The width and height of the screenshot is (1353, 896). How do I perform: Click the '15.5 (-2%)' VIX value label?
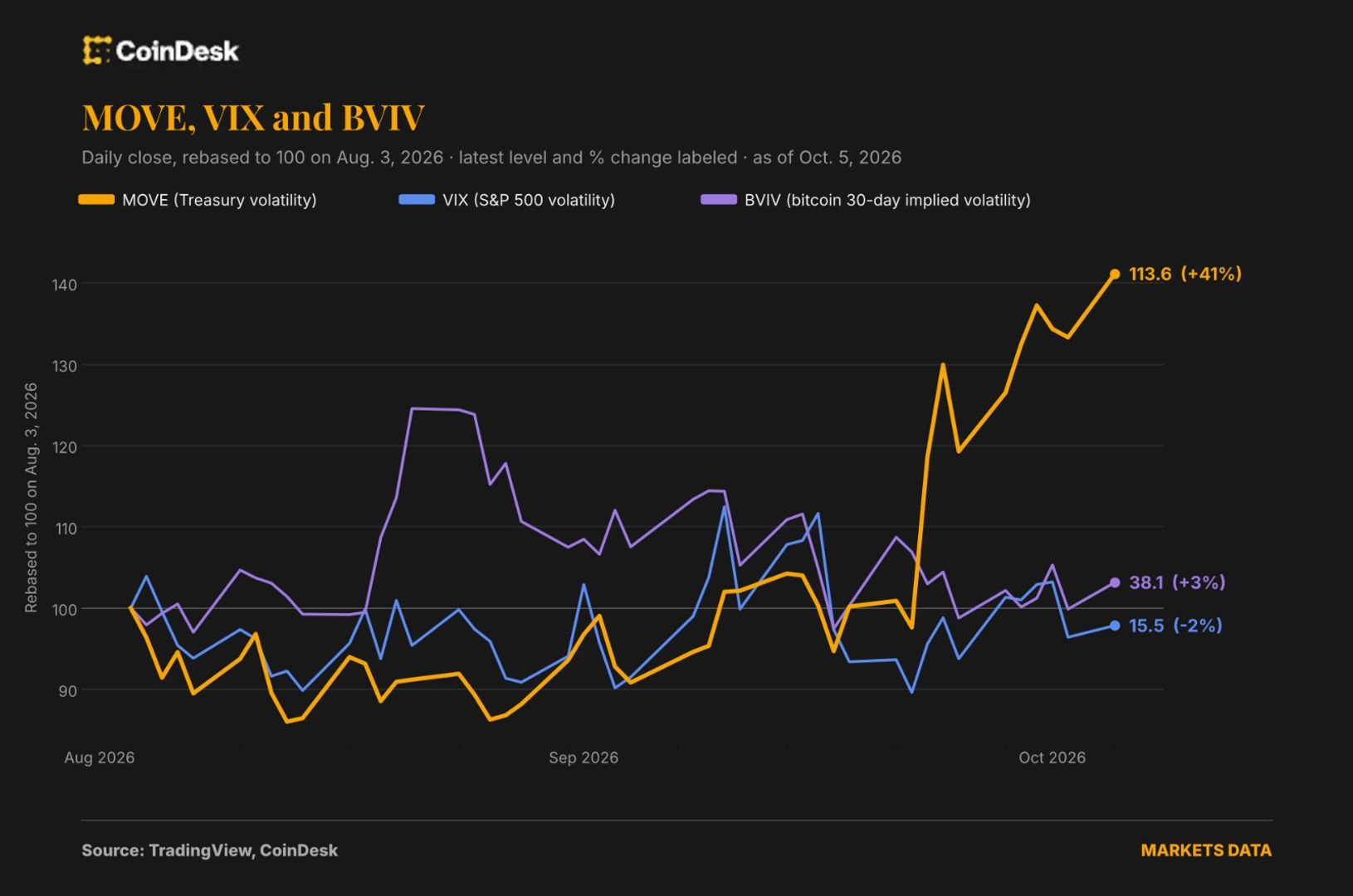tap(1175, 626)
